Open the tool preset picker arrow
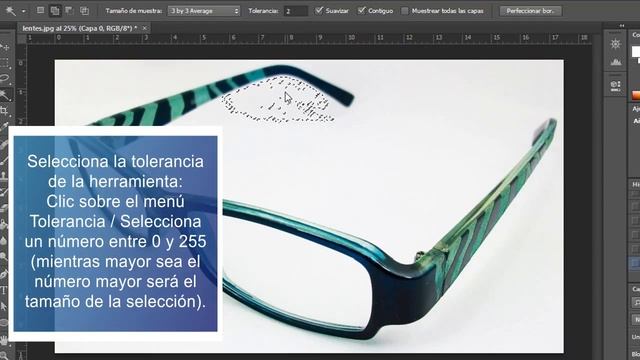640x360 pixels. (x=23, y=11)
